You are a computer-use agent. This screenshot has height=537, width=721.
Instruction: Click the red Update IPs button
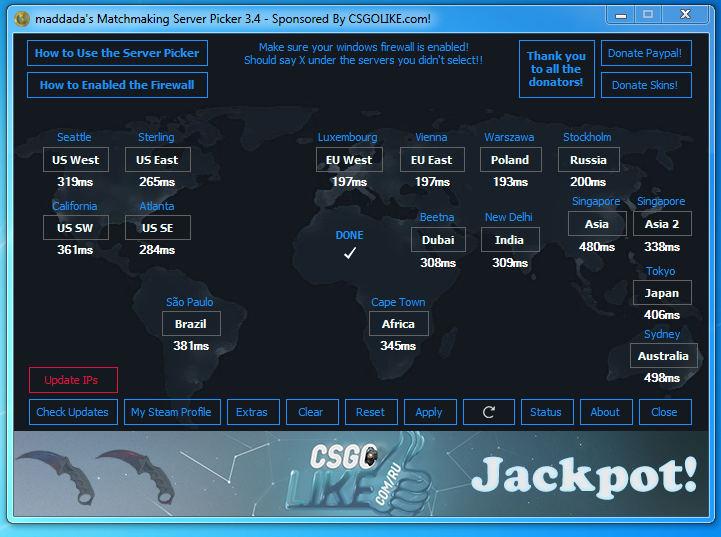point(73,380)
